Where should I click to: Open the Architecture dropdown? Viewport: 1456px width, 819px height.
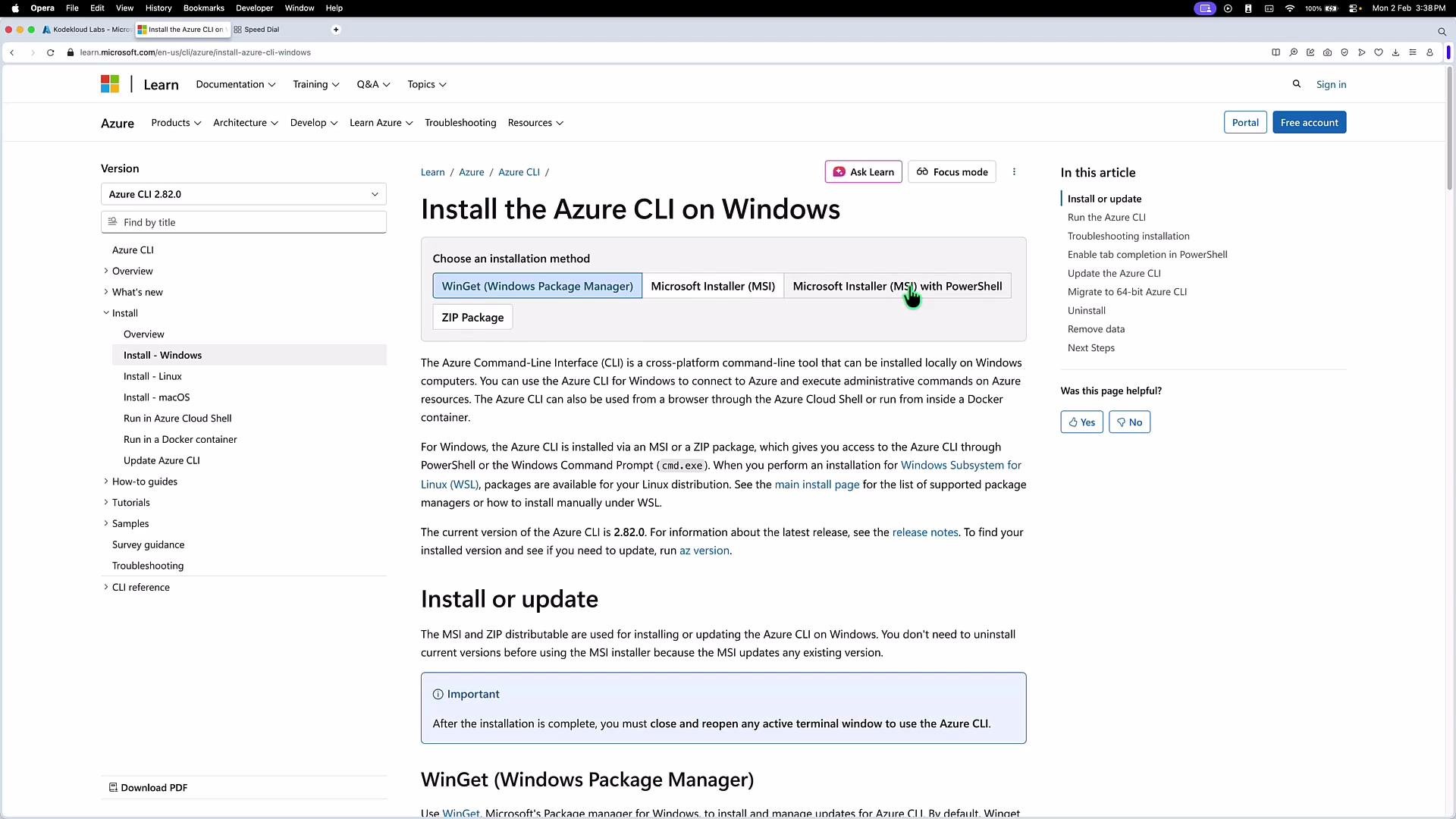[245, 123]
